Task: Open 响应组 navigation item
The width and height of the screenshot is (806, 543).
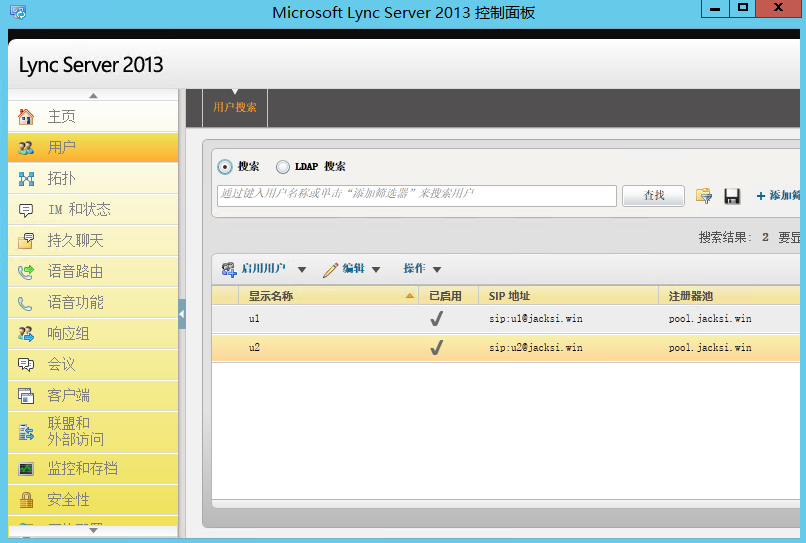Action: (x=93, y=334)
